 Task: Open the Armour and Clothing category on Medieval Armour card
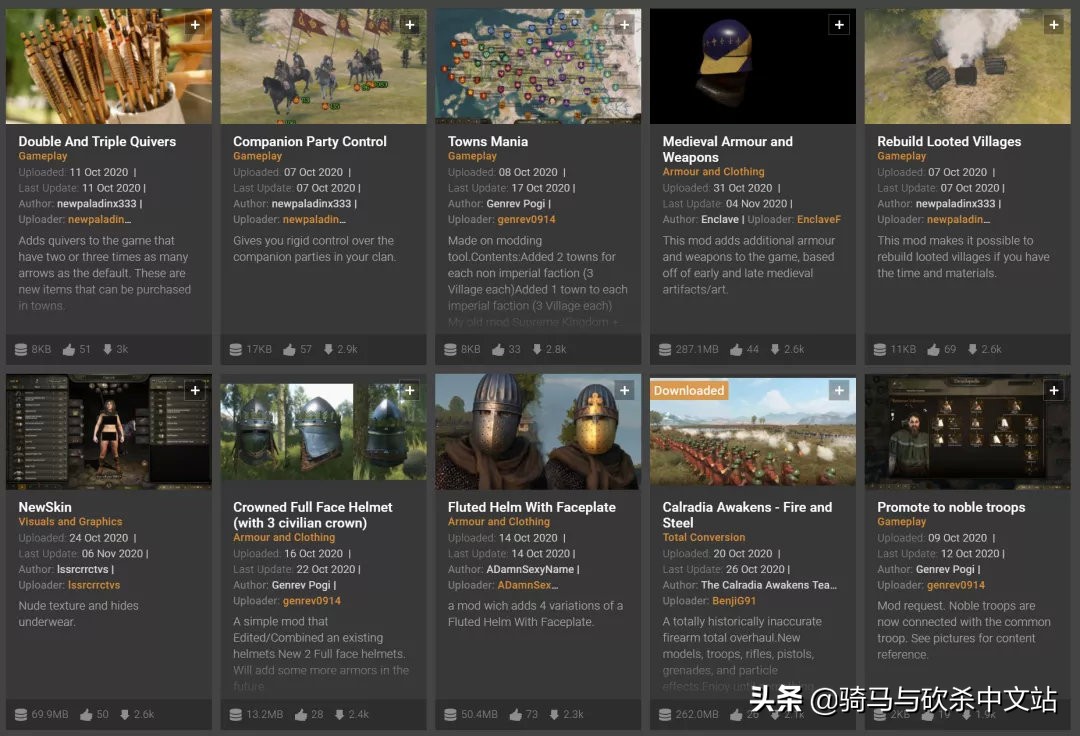(x=713, y=171)
